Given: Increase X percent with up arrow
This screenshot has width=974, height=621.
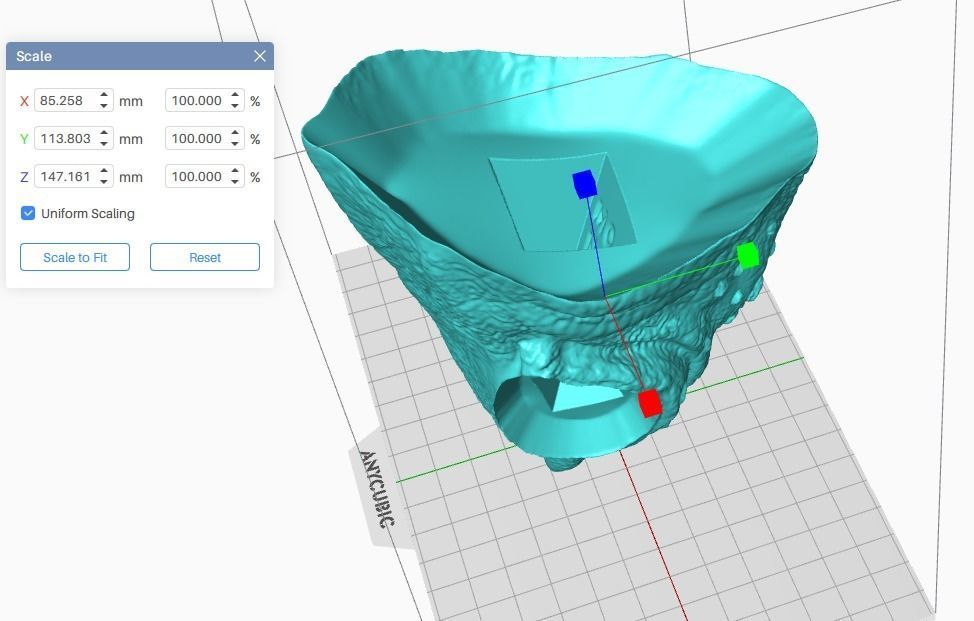Looking at the screenshot, I should [235, 96].
